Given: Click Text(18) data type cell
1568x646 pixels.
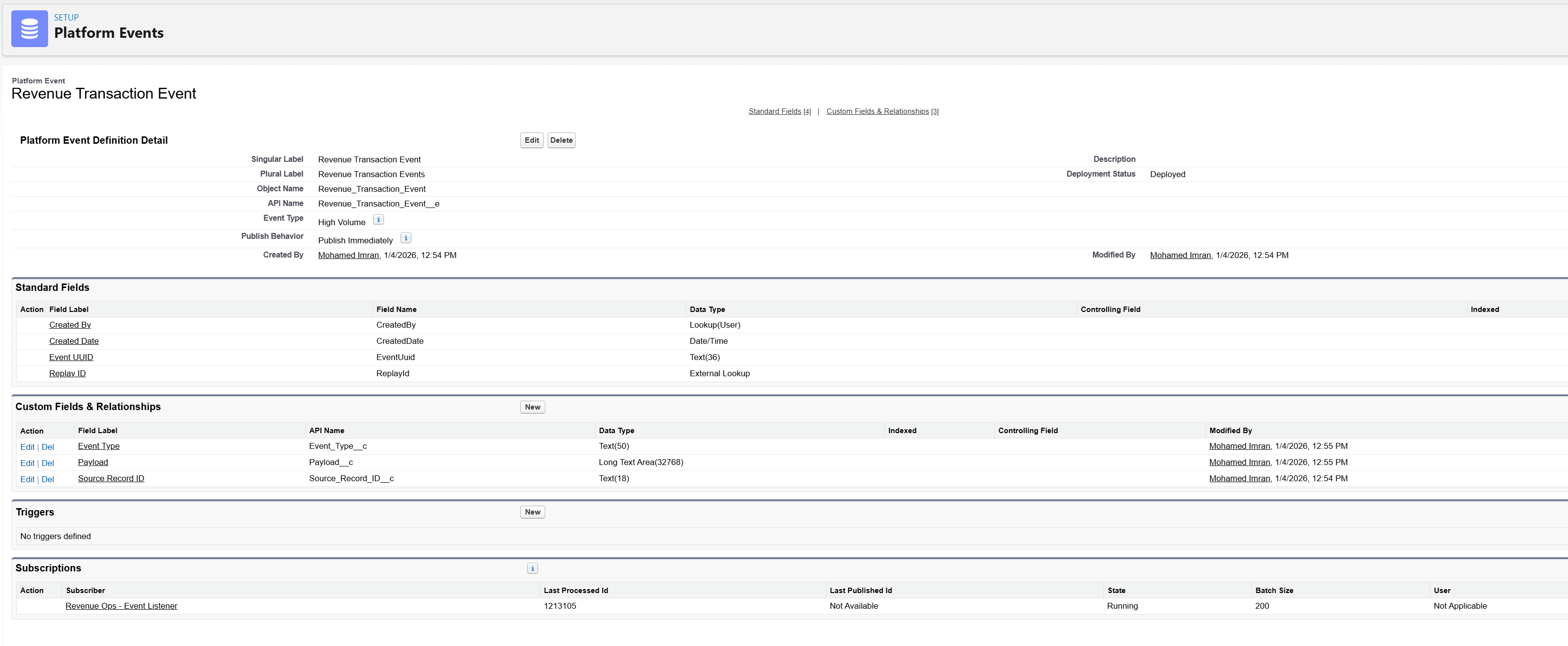Looking at the screenshot, I should click(x=614, y=479).
